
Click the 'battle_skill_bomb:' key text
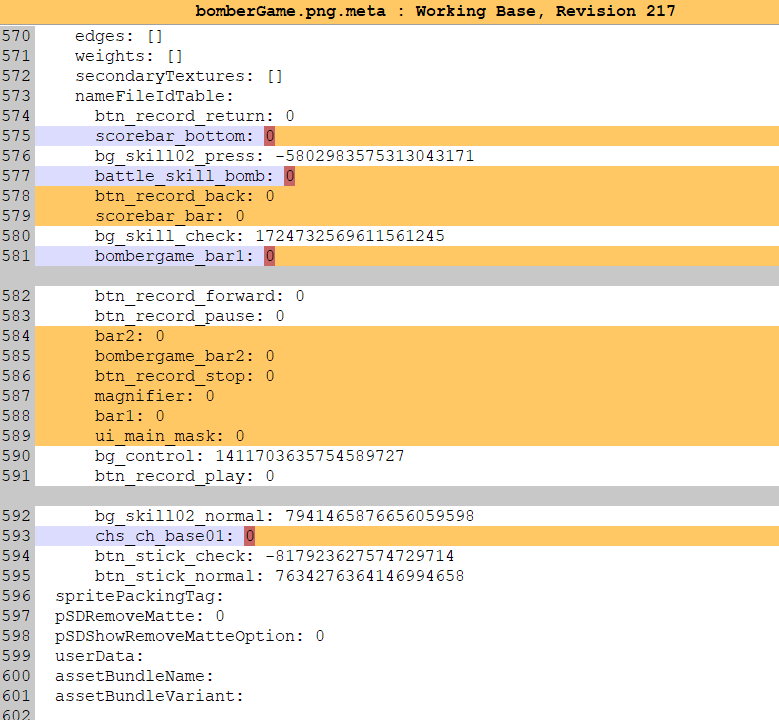click(x=184, y=176)
